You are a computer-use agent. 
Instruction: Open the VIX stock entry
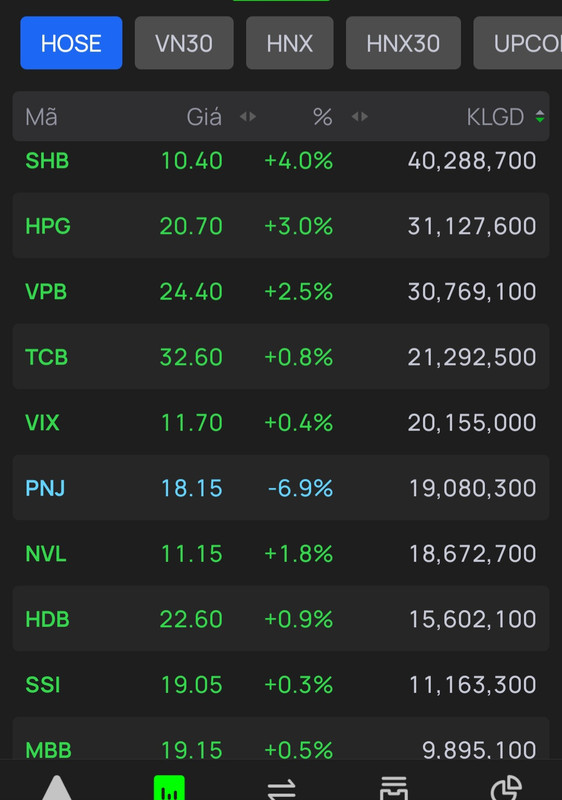[x=281, y=422]
